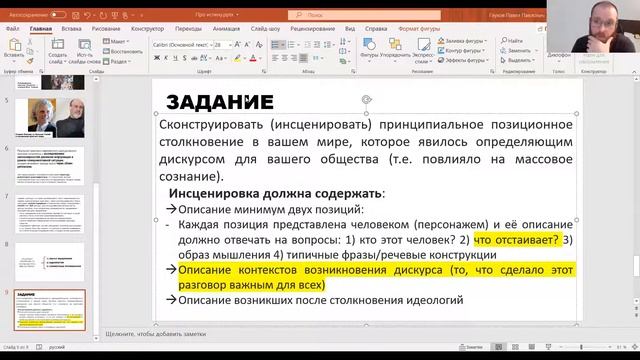The width and height of the screenshot is (640, 360).
Task: Switch to Insert (Вставка) tab
Action: click(71, 29)
